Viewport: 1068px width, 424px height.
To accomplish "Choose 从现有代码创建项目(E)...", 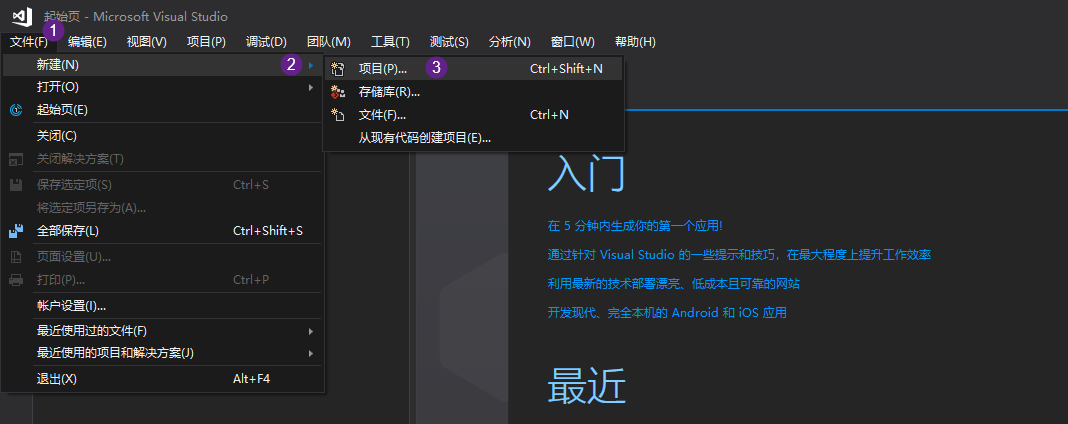I will coord(473,138).
